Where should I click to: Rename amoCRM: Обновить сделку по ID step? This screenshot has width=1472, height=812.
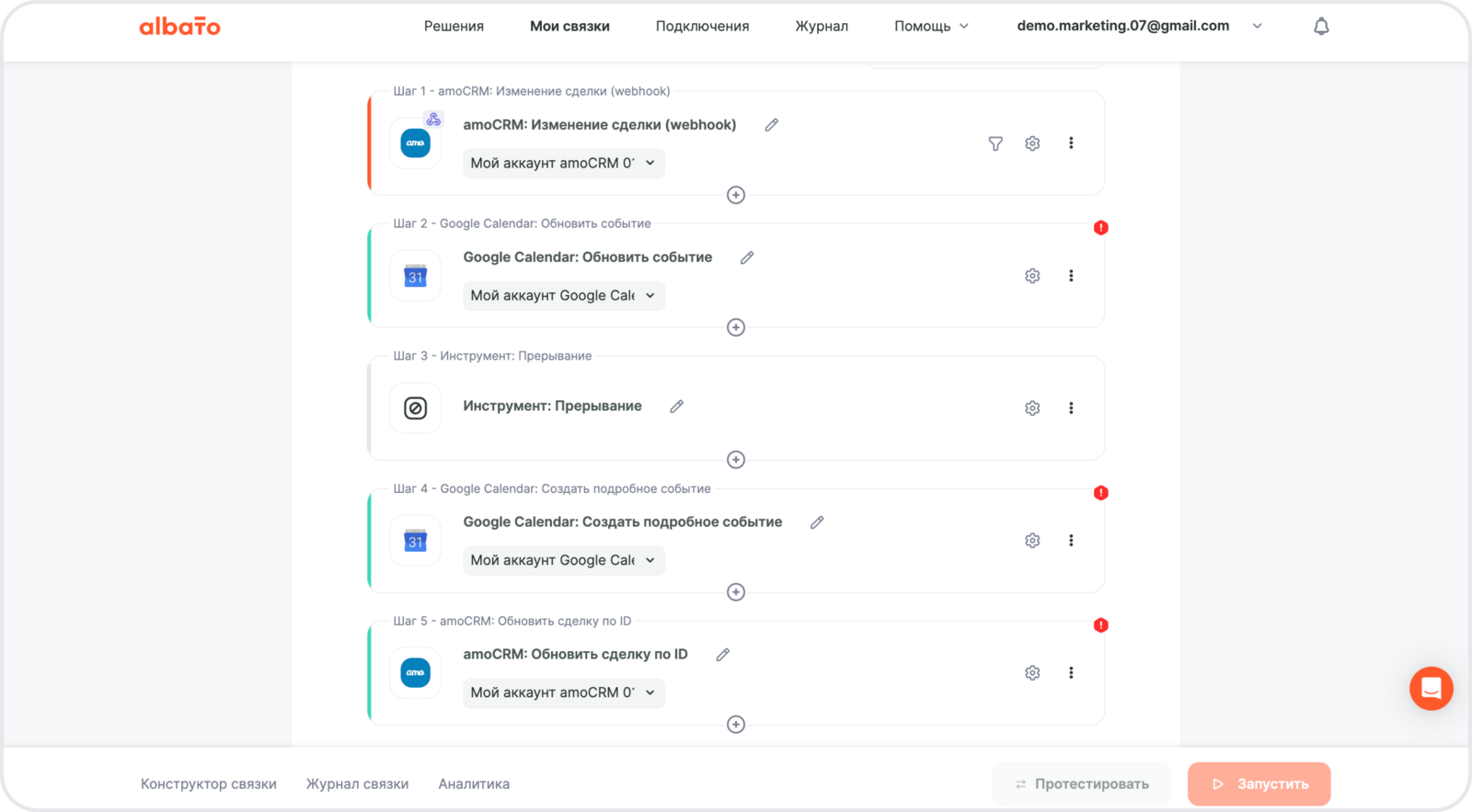pos(723,655)
